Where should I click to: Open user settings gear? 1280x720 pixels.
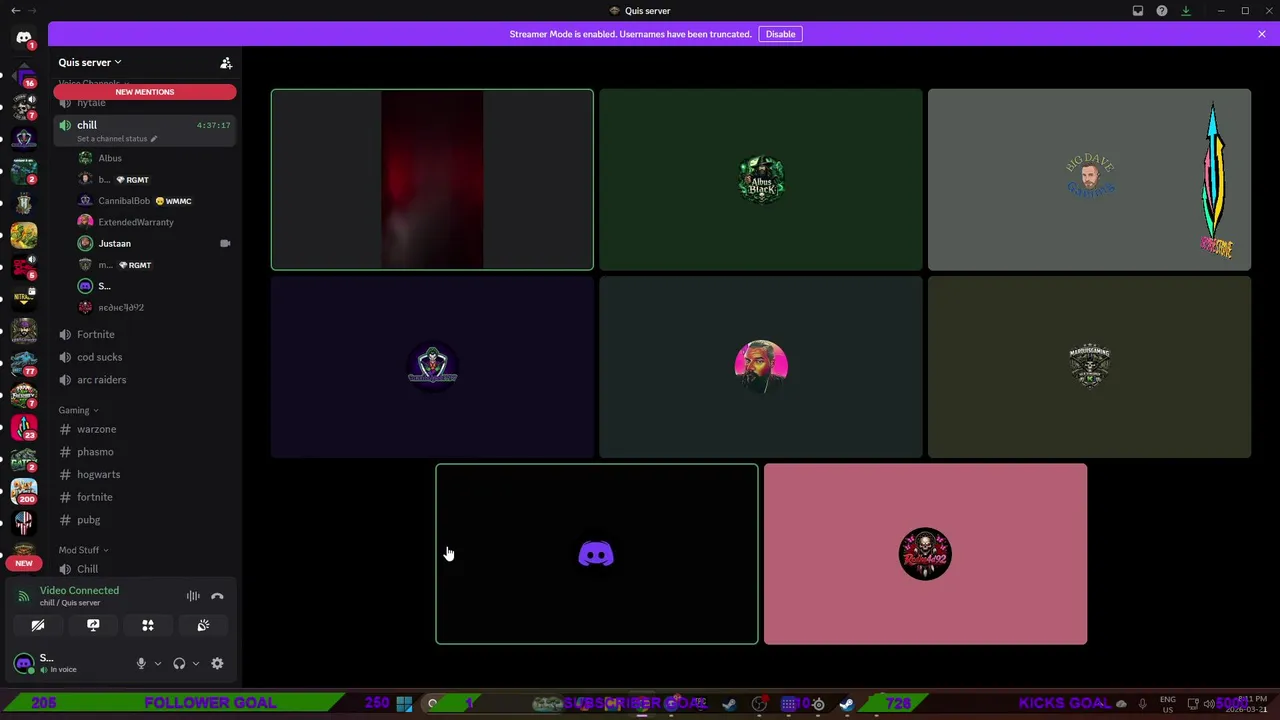pyautogui.click(x=217, y=663)
